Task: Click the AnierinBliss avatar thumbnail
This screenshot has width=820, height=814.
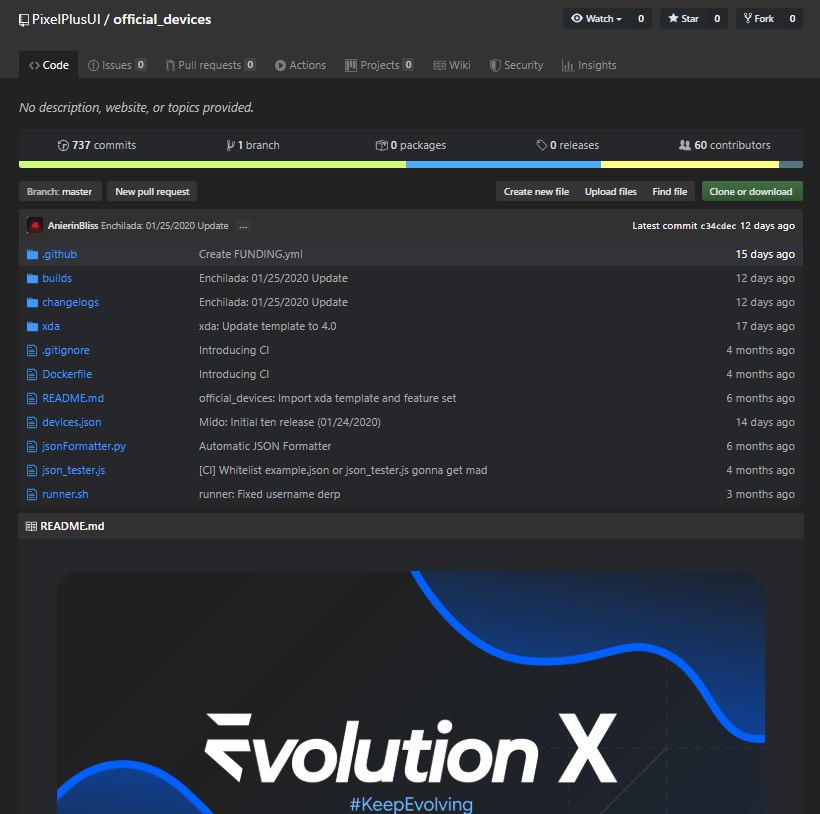Action: pos(35,225)
